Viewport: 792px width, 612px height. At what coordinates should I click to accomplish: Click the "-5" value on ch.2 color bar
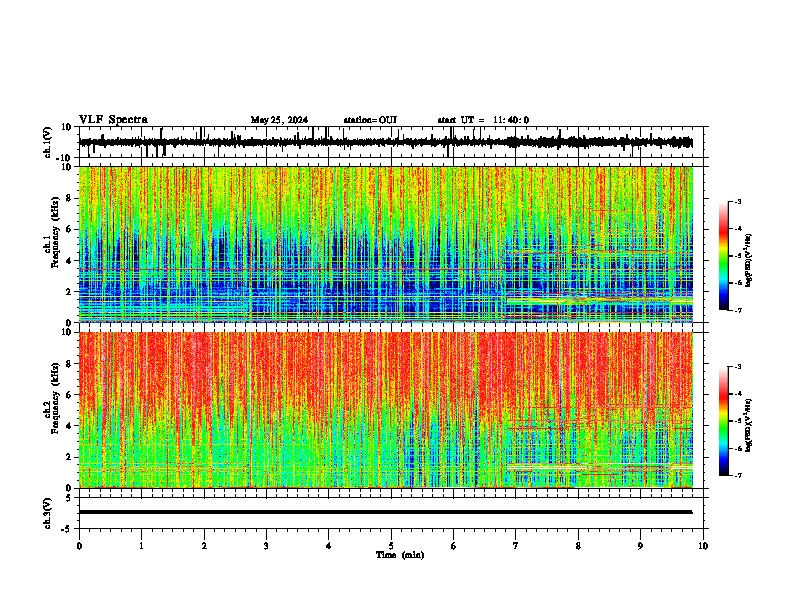click(x=738, y=421)
